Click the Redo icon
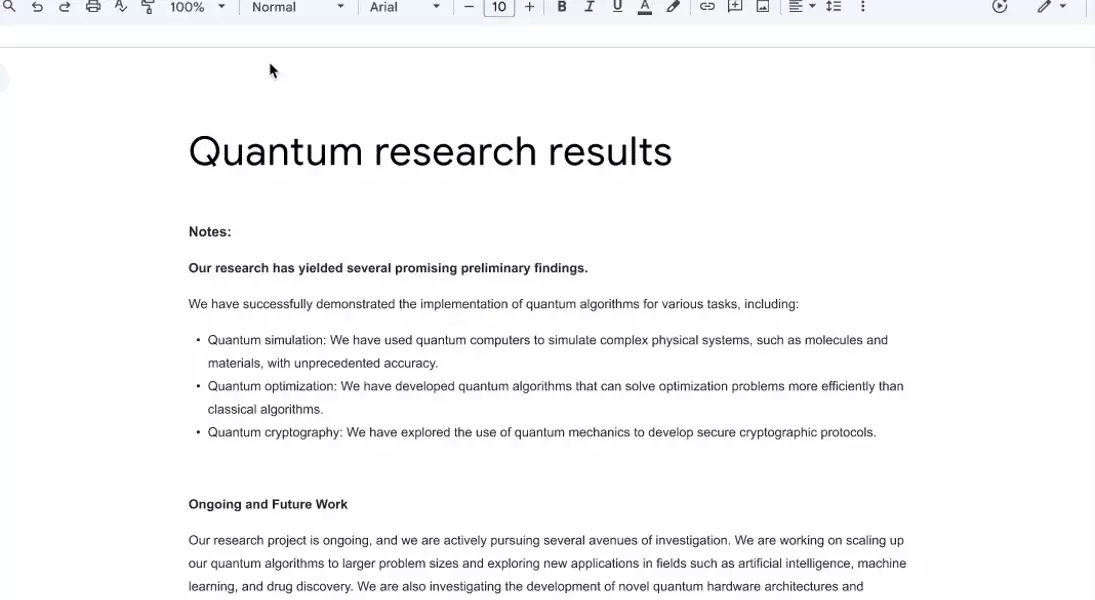The width and height of the screenshot is (1095, 600). tap(64, 7)
